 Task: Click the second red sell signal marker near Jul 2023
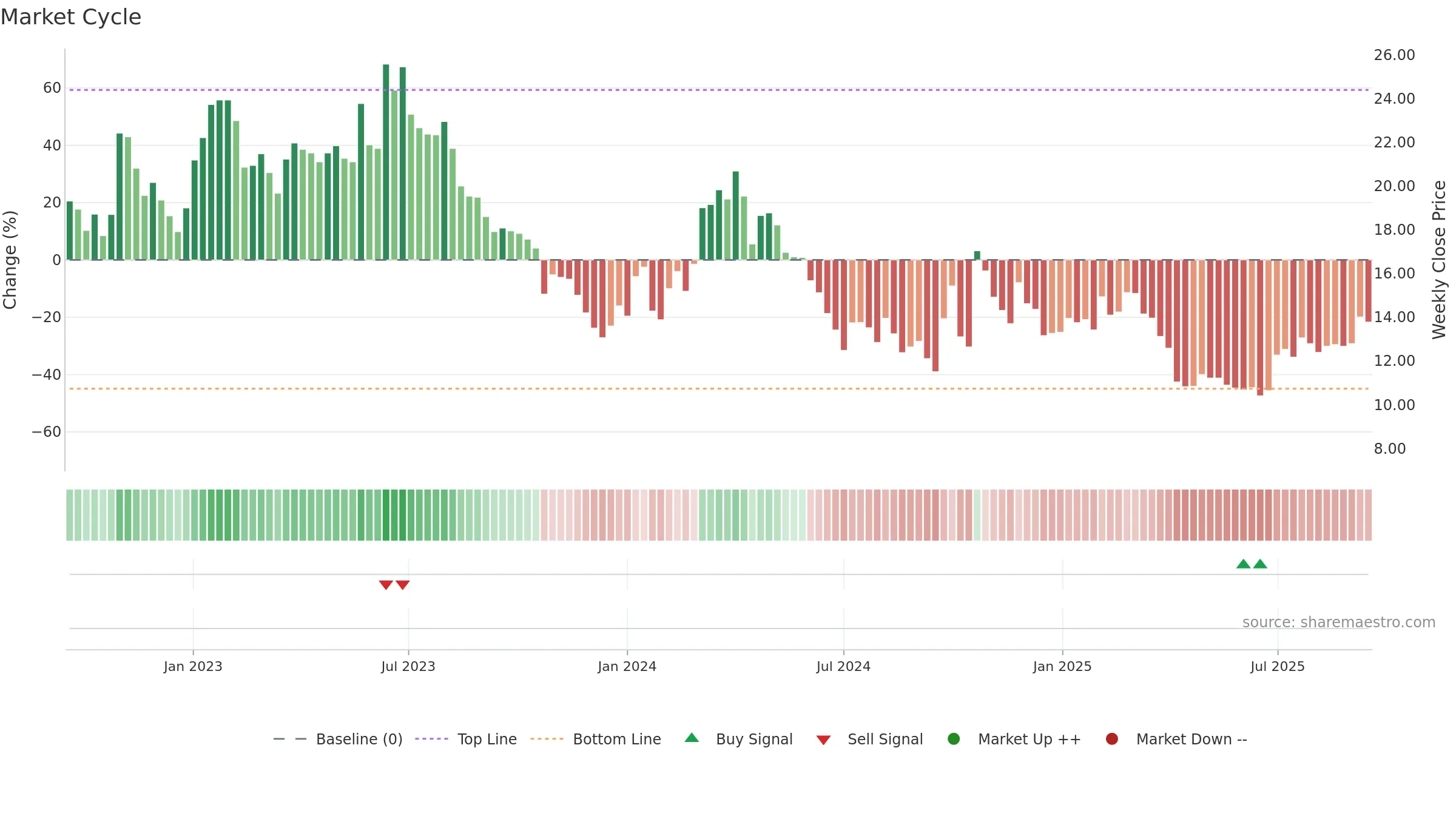(x=403, y=585)
